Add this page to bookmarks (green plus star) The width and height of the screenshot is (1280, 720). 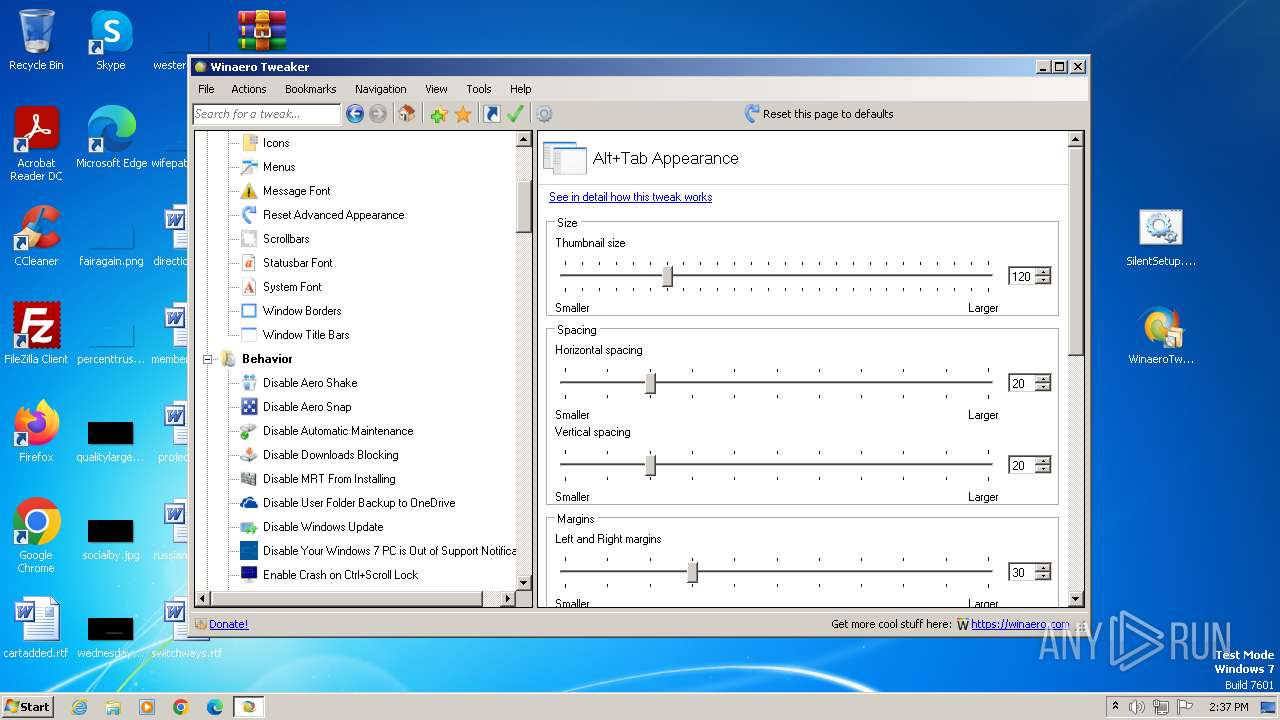coord(438,114)
